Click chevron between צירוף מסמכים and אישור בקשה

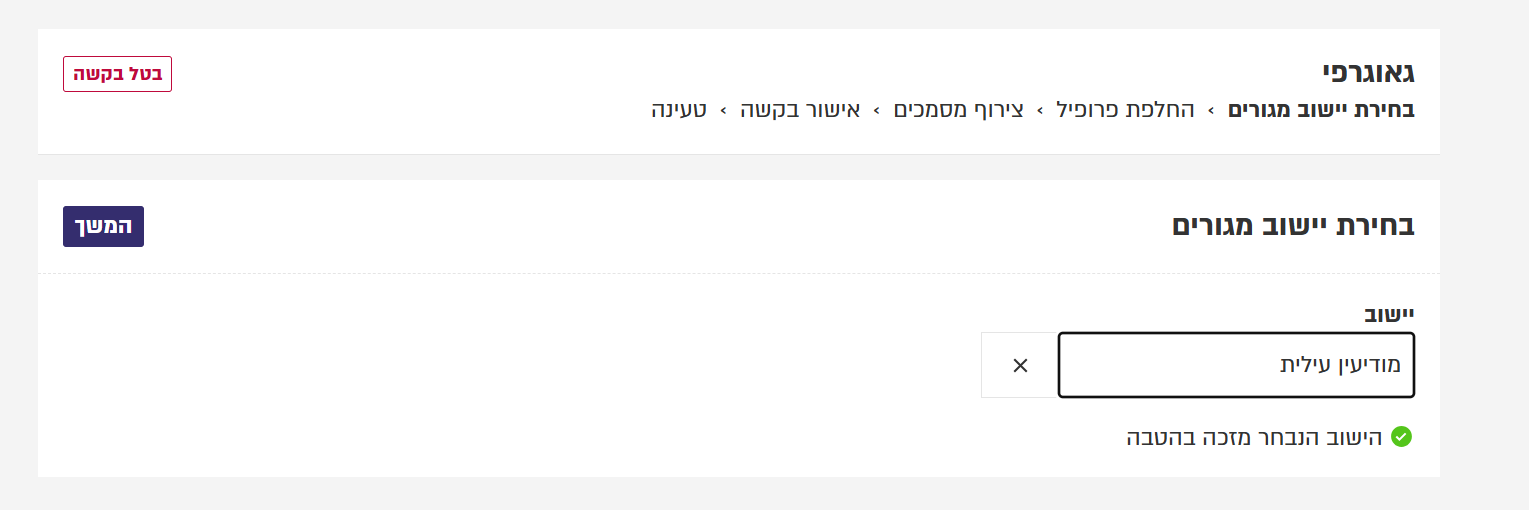(x=877, y=110)
